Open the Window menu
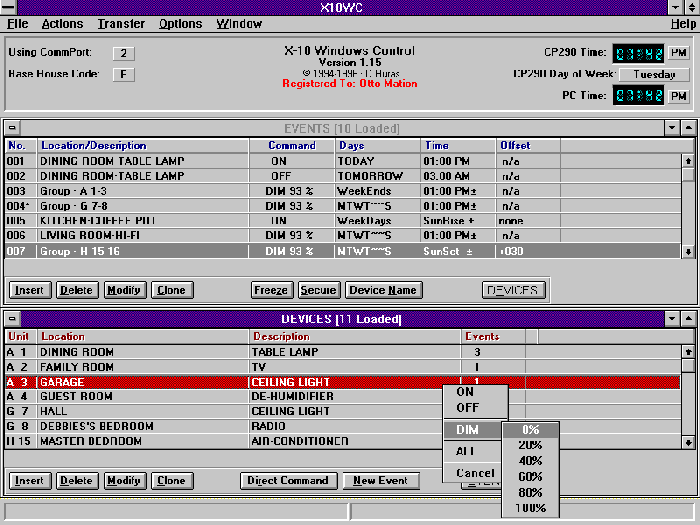 click(239, 24)
